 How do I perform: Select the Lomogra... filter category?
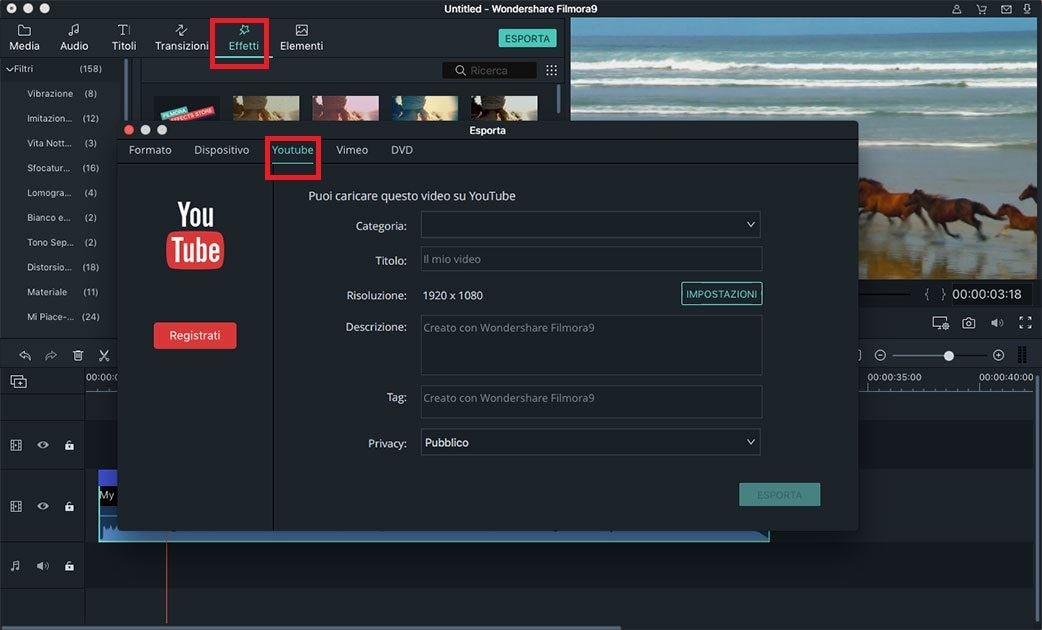point(62,193)
